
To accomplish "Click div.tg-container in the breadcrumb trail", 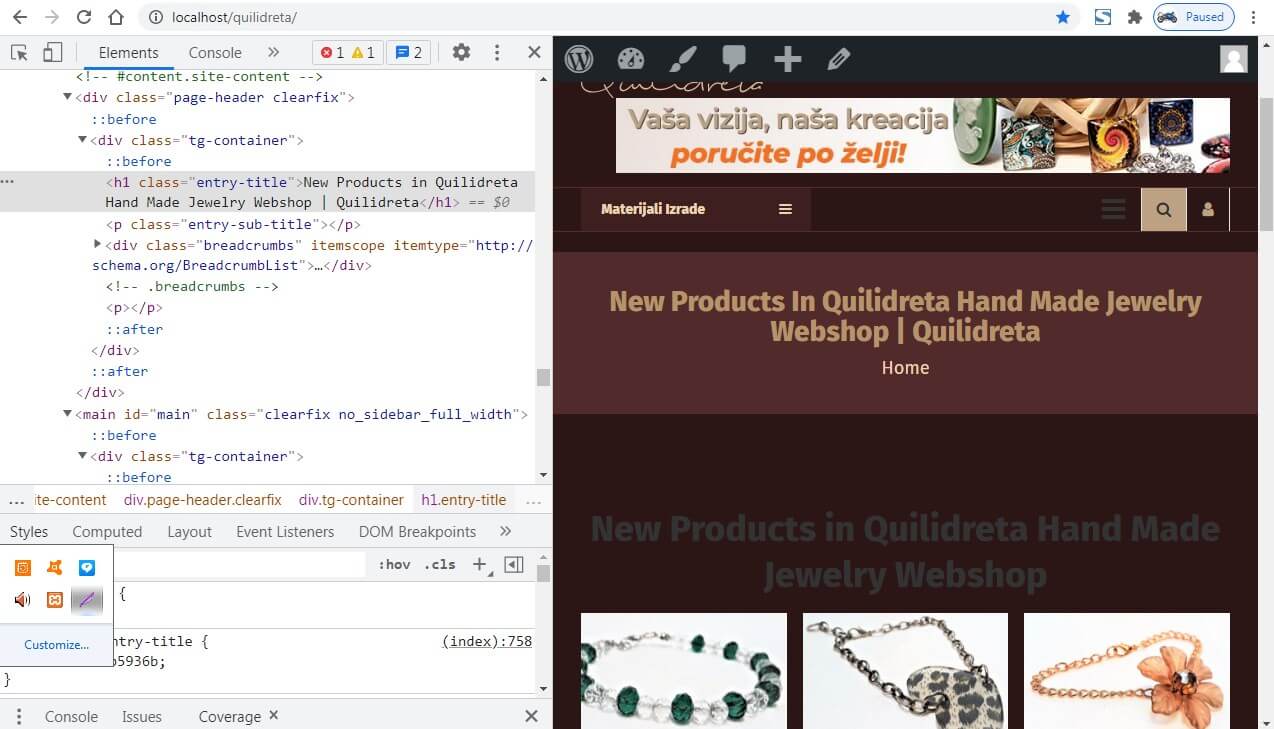I will tap(351, 500).
